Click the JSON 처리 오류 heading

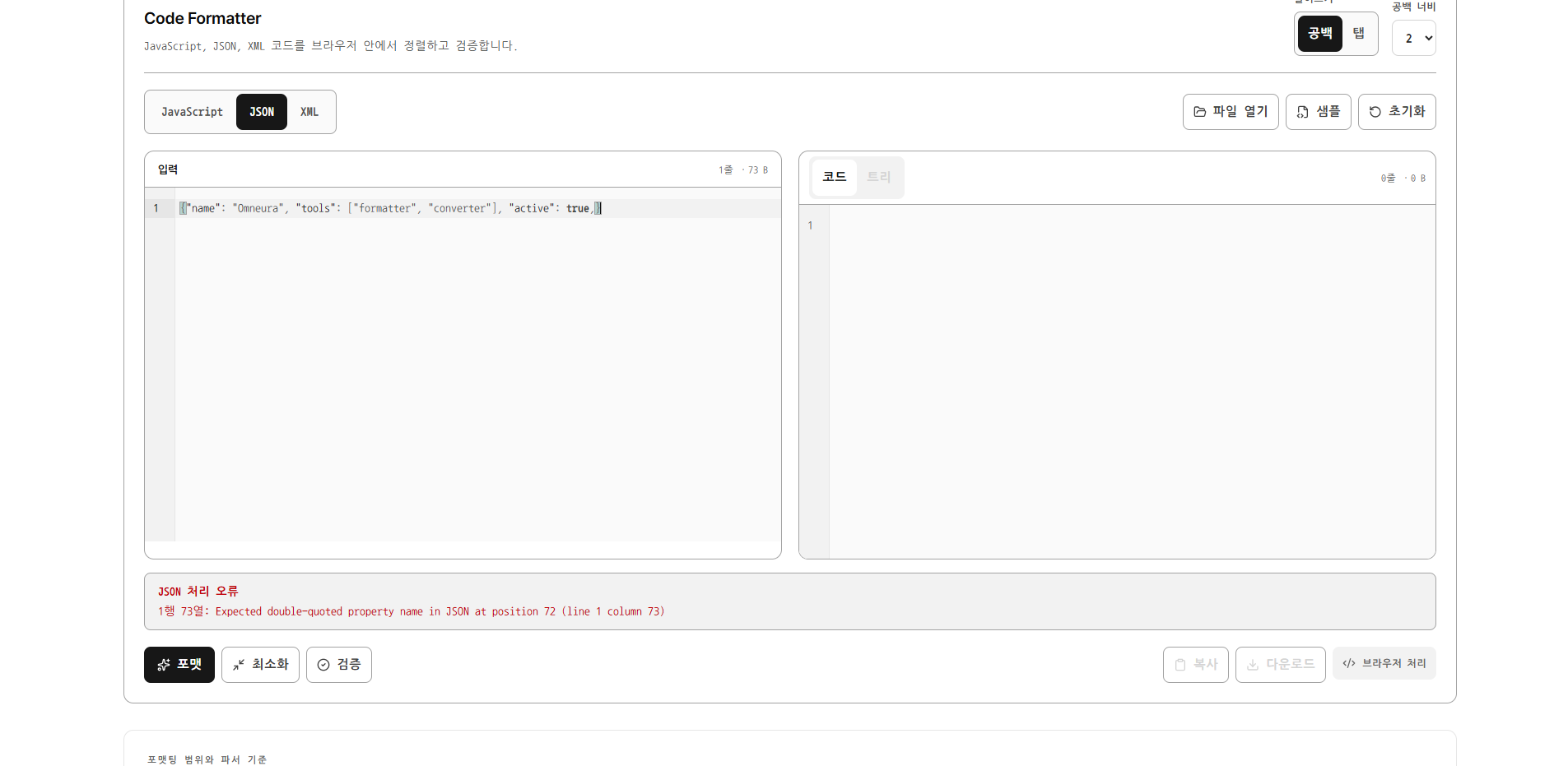pos(198,592)
